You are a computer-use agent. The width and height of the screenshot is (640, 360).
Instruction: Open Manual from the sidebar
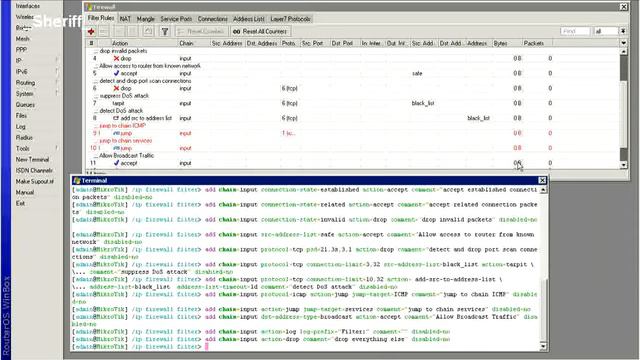[x=25, y=192]
